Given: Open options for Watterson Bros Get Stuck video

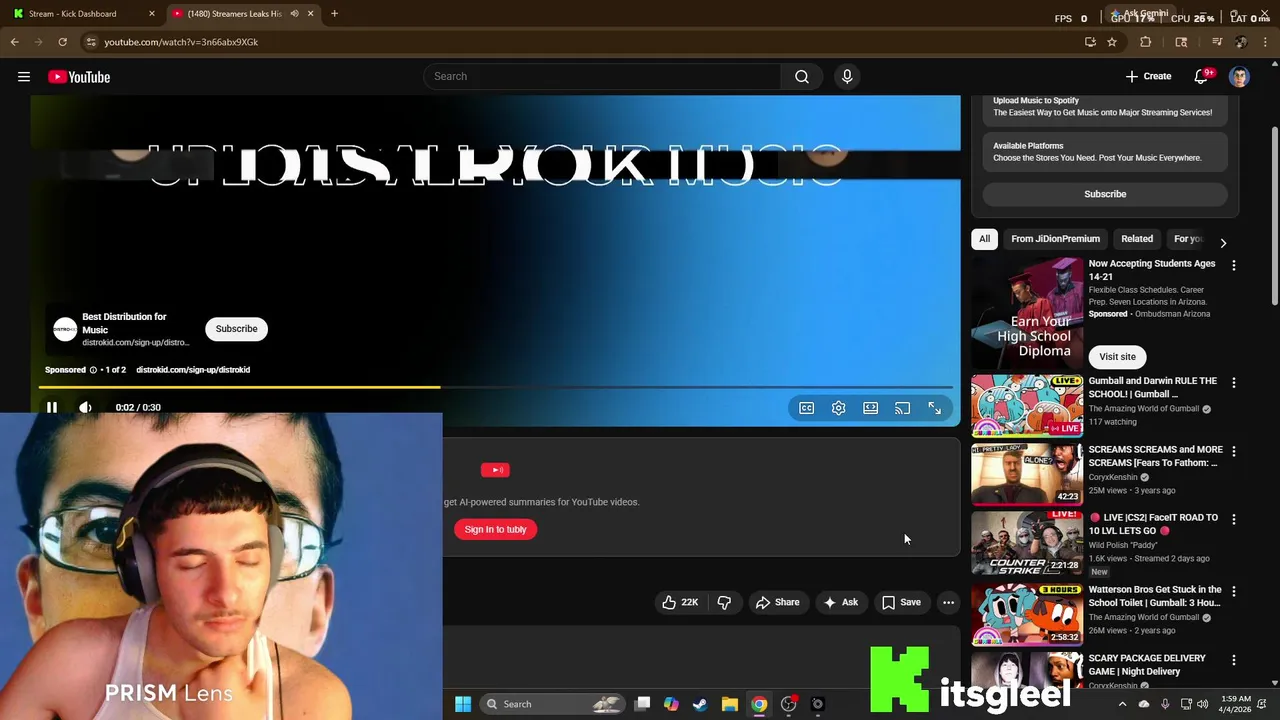Looking at the screenshot, I should click(1233, 592).
